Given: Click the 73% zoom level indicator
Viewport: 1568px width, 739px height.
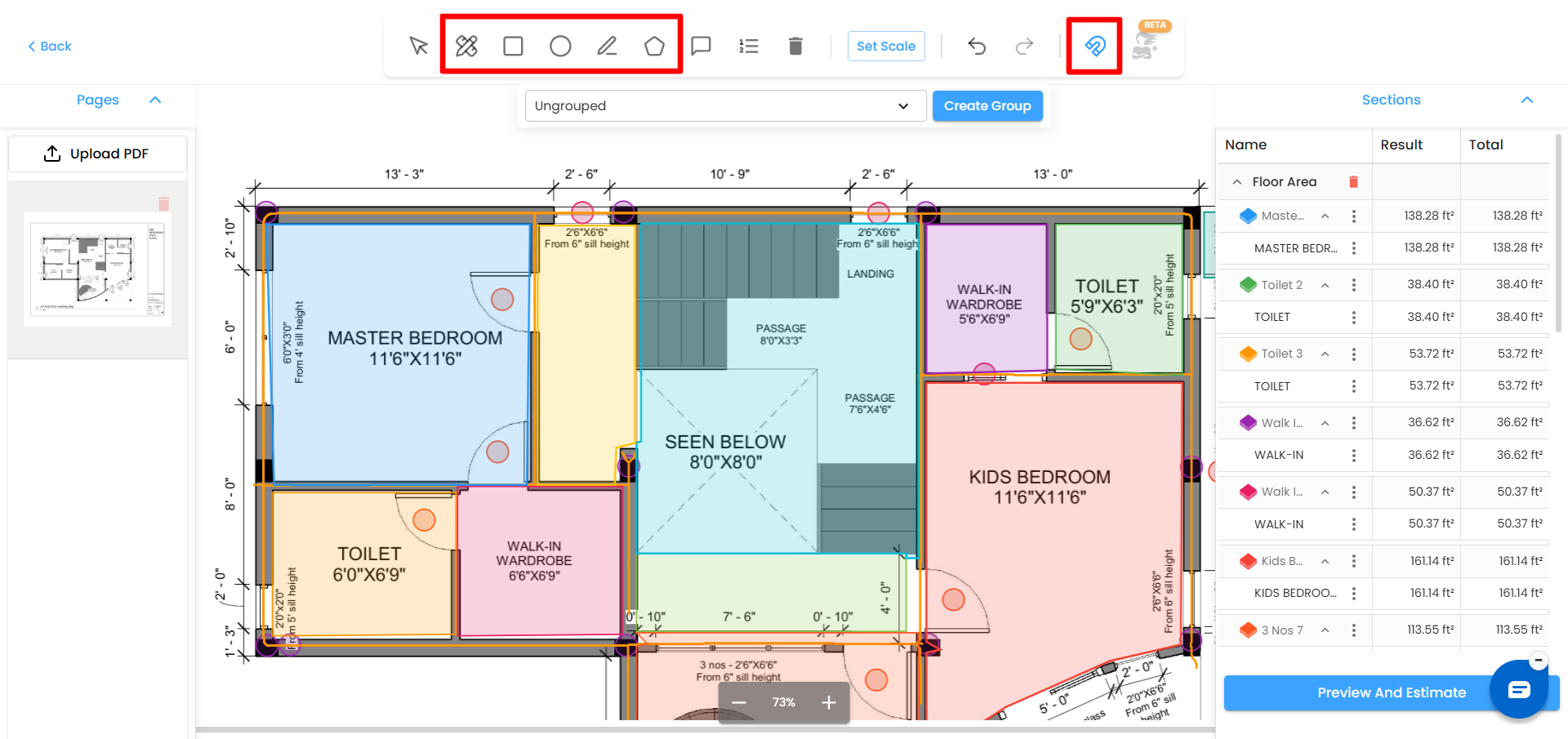Looking at the screenshot, I should point(784,702).
